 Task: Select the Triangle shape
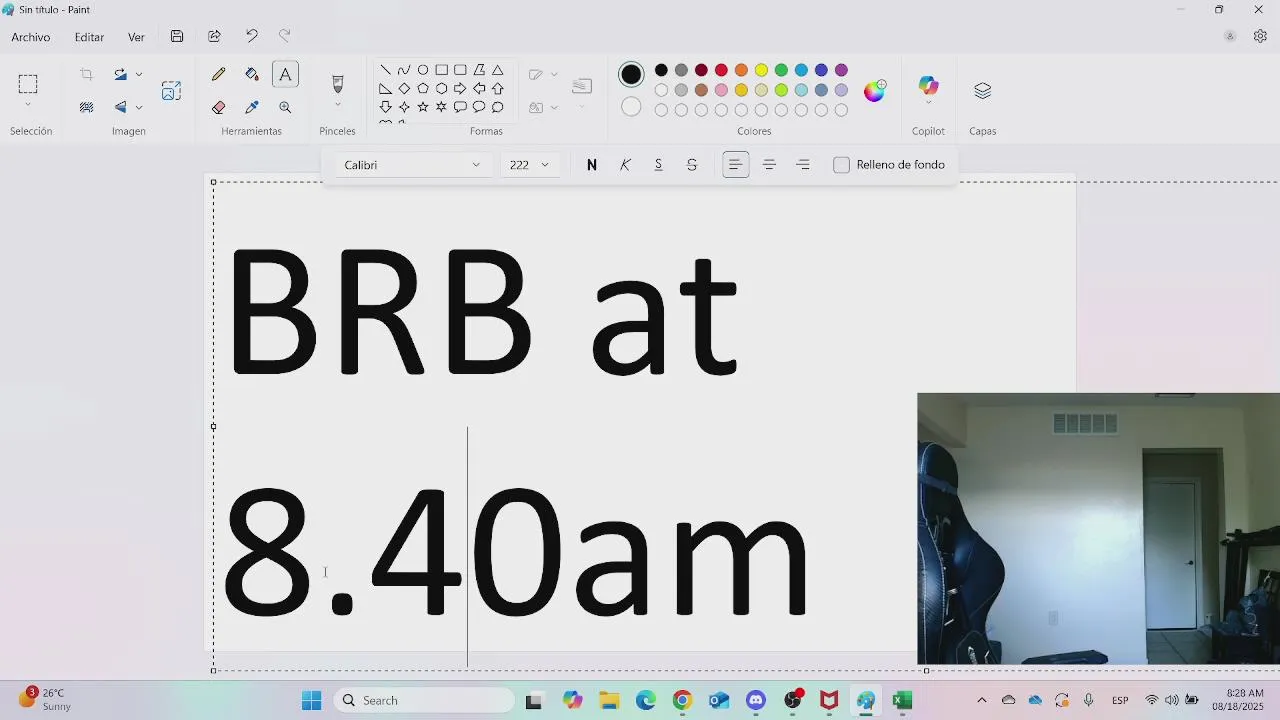click(x=497, y=70)
